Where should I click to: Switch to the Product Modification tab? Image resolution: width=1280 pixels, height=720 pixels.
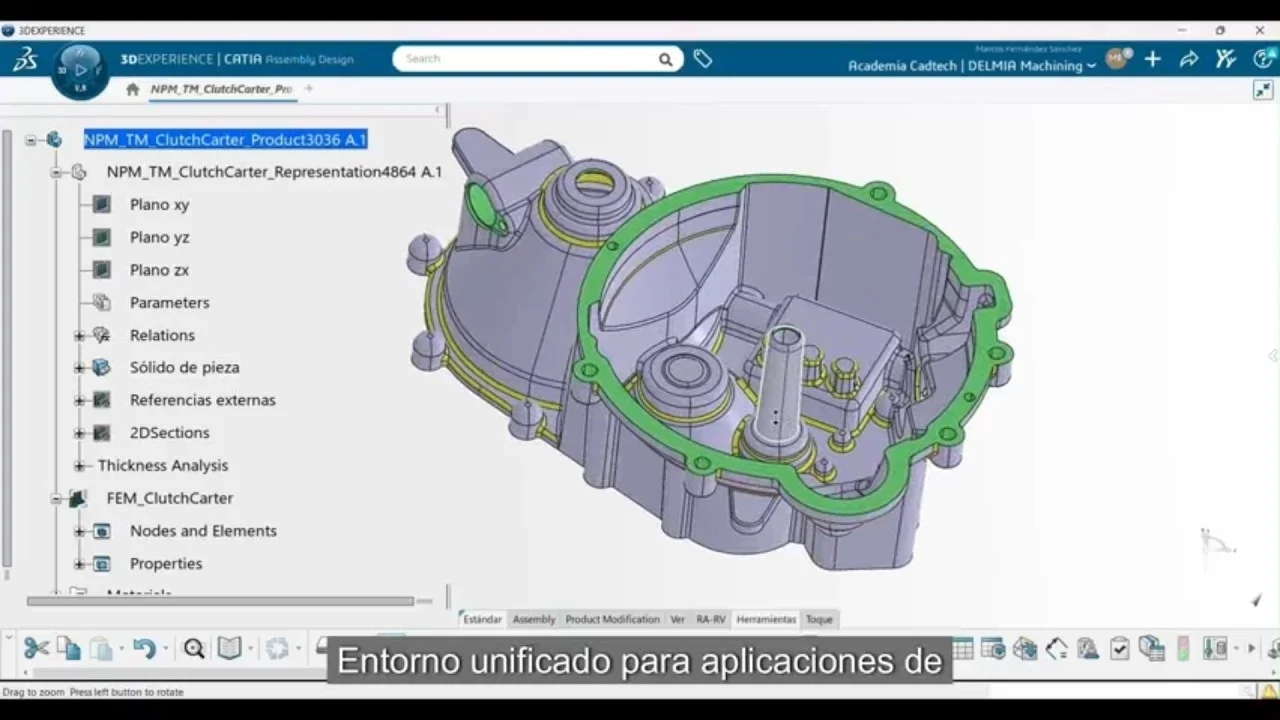(612, 620)
